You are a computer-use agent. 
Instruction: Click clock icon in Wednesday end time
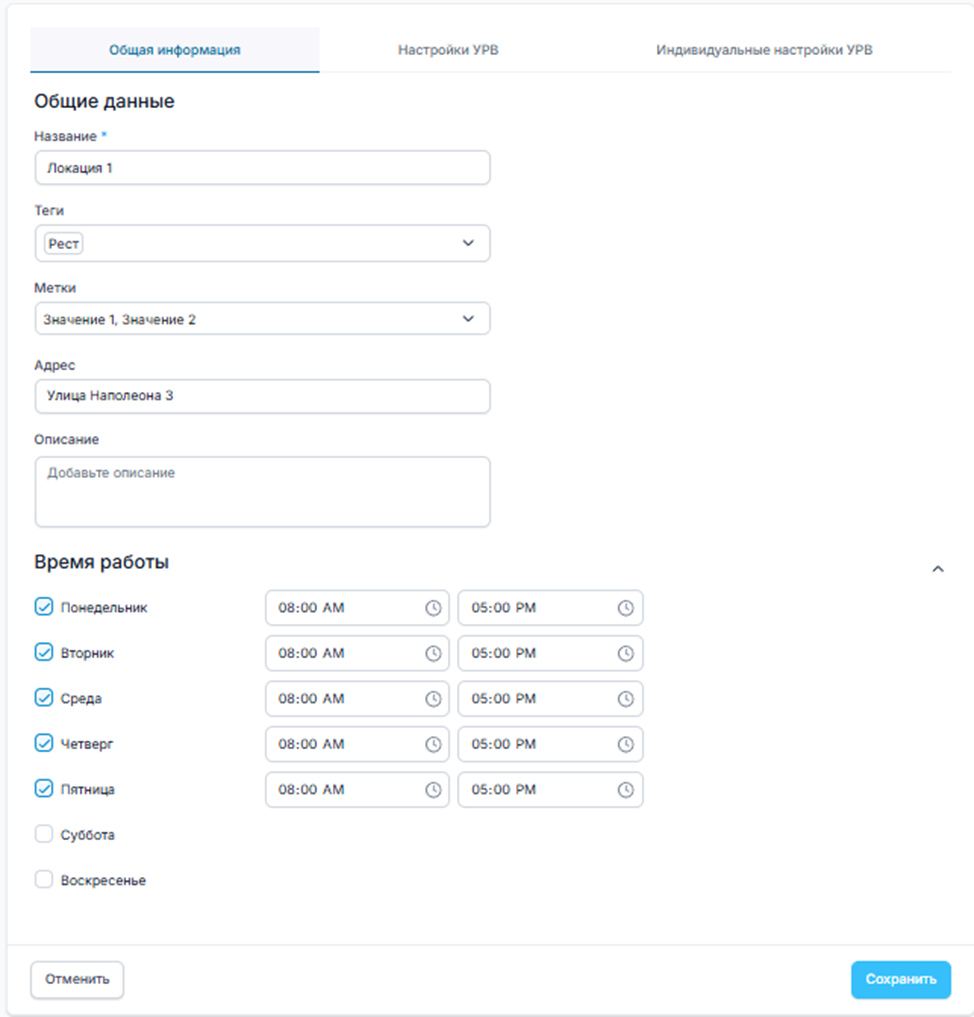coord(625,699)
